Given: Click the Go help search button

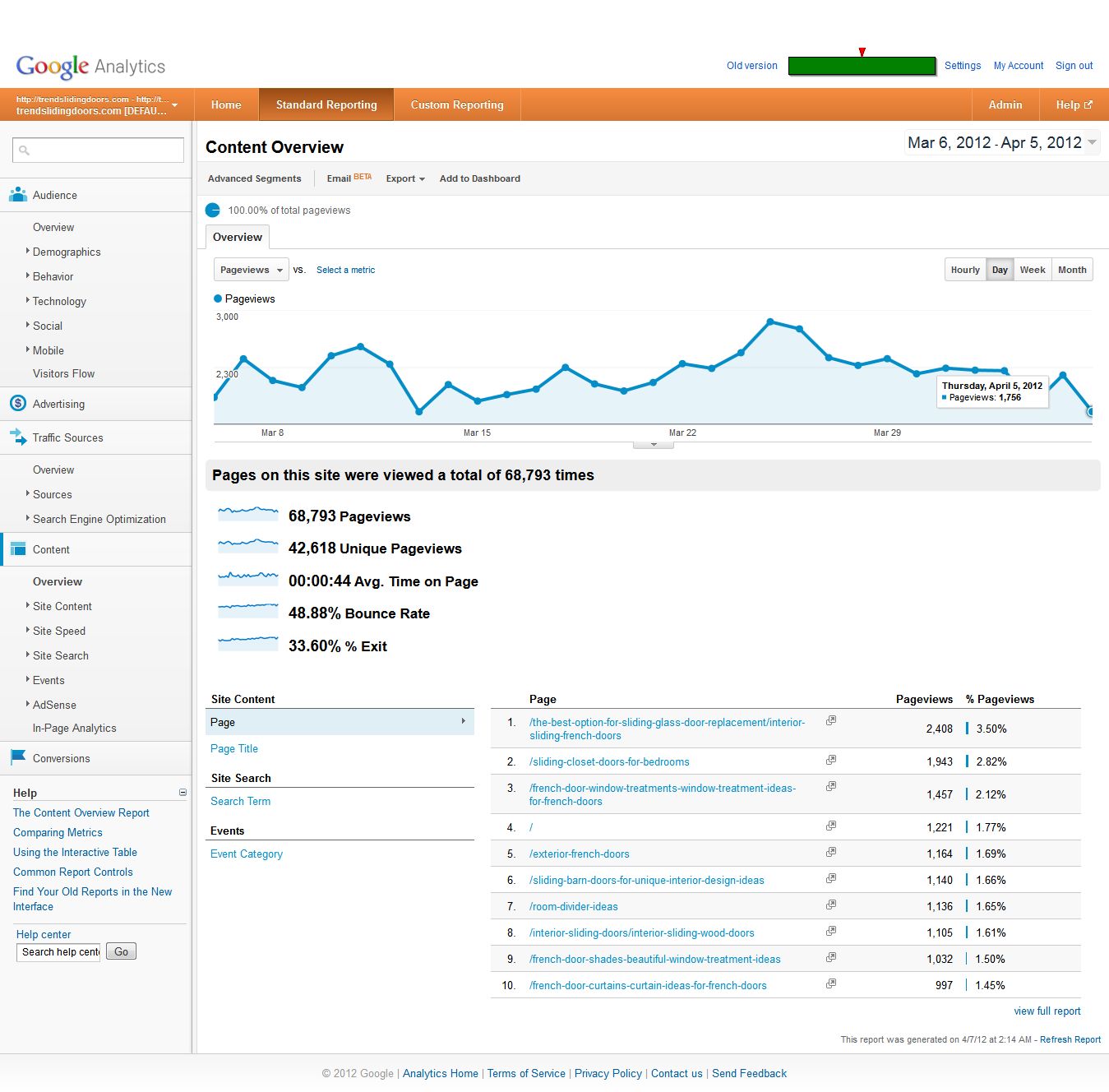Looking at the screenshot, I should (x=121, y=951).
